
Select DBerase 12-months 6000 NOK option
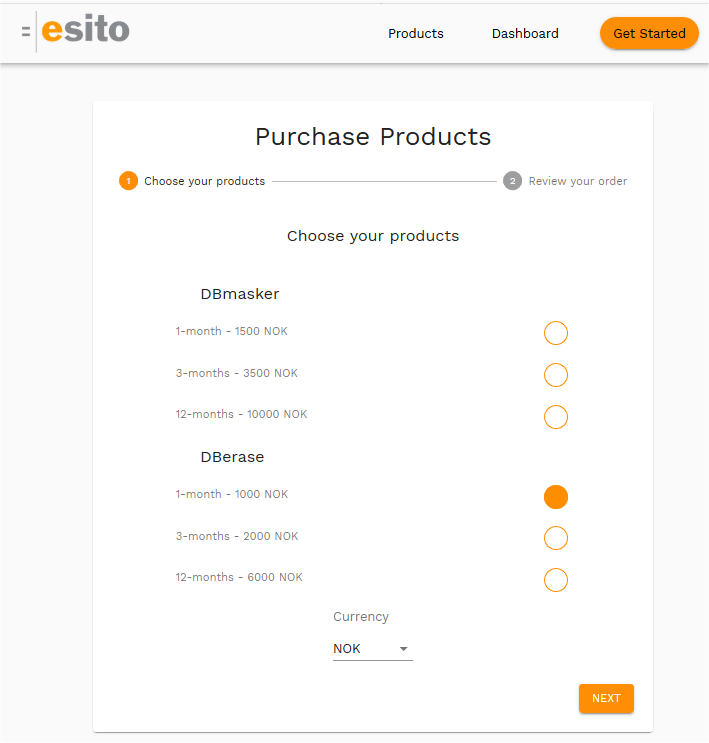coord(556,580)
